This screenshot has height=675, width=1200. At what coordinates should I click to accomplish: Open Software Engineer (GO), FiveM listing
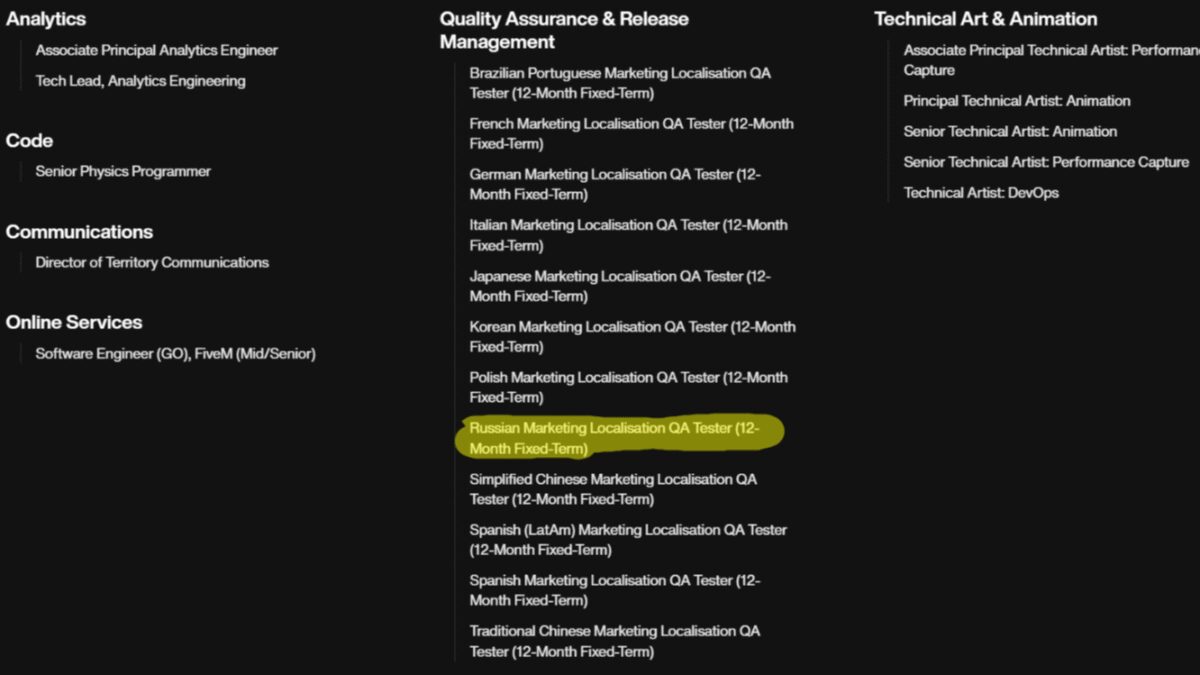pos(175,354)
